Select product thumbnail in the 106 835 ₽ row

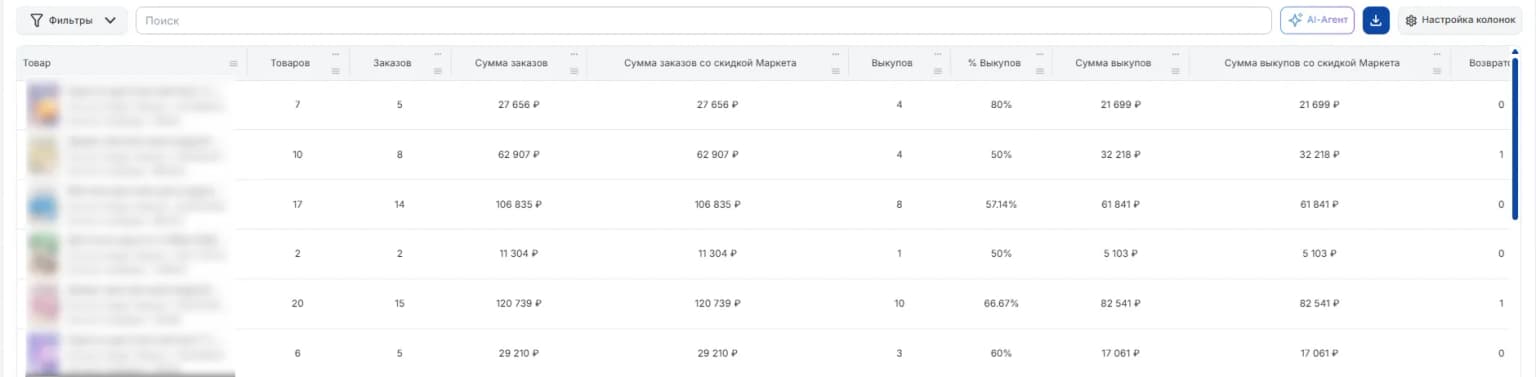(x=43, y=204)
